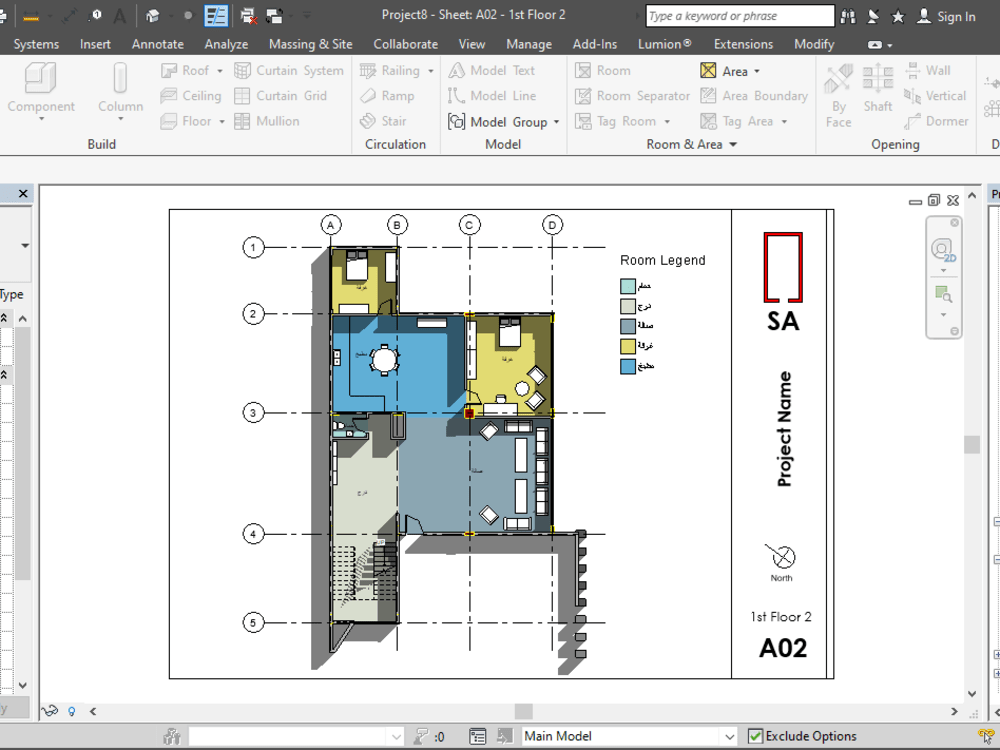Click the Model Group tool
Screen dimensions: 1000x750
(498, 122)
